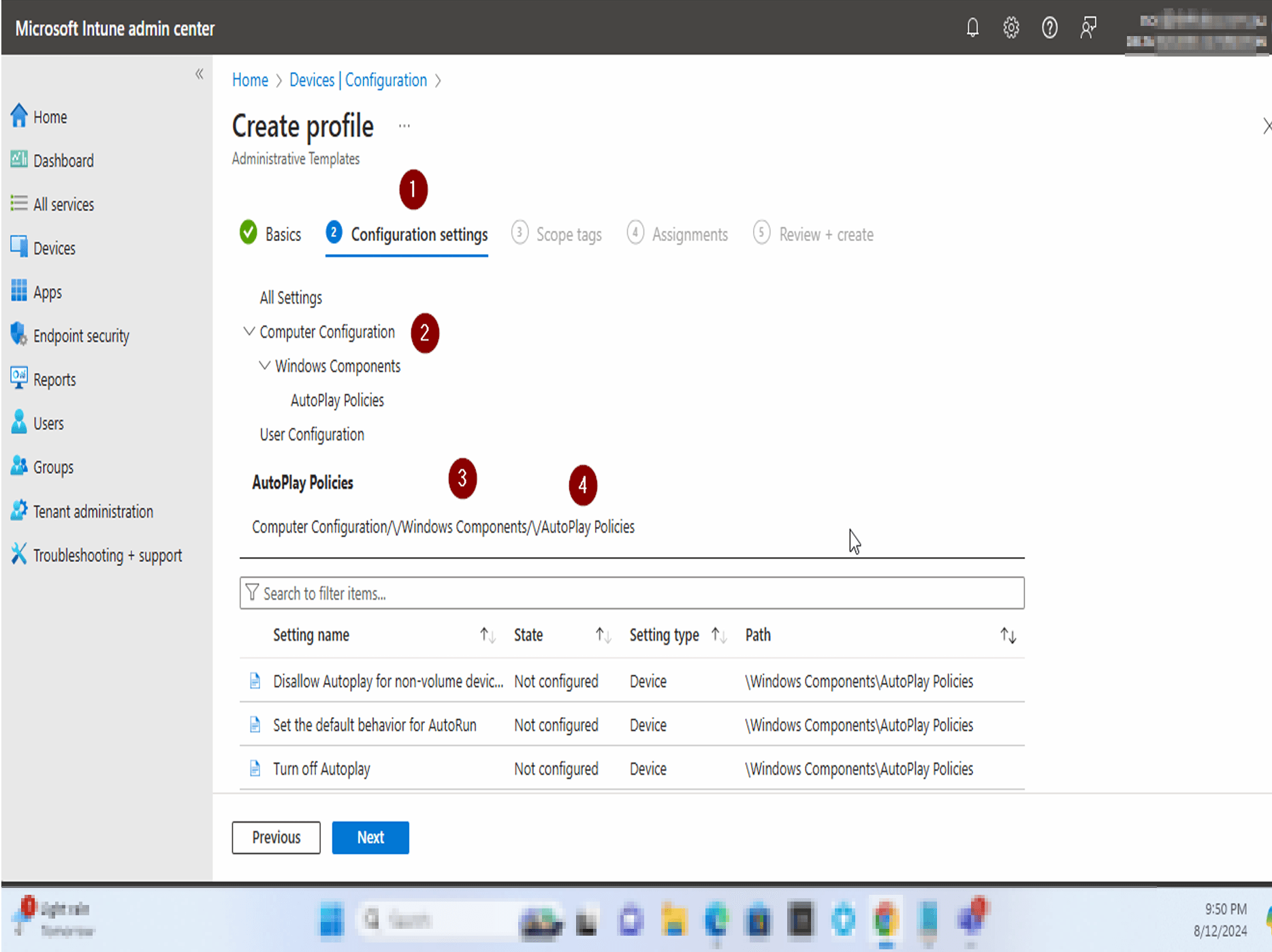Open Disallow Autoplay for non-volume devices setting
Screen dimensions: 1272x952
[388, 681]
